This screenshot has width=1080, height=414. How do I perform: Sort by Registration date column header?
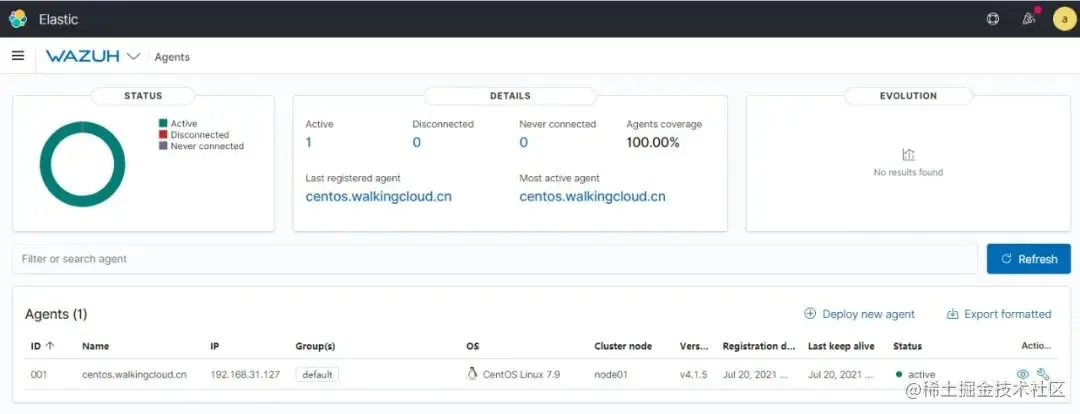point(759,346)
